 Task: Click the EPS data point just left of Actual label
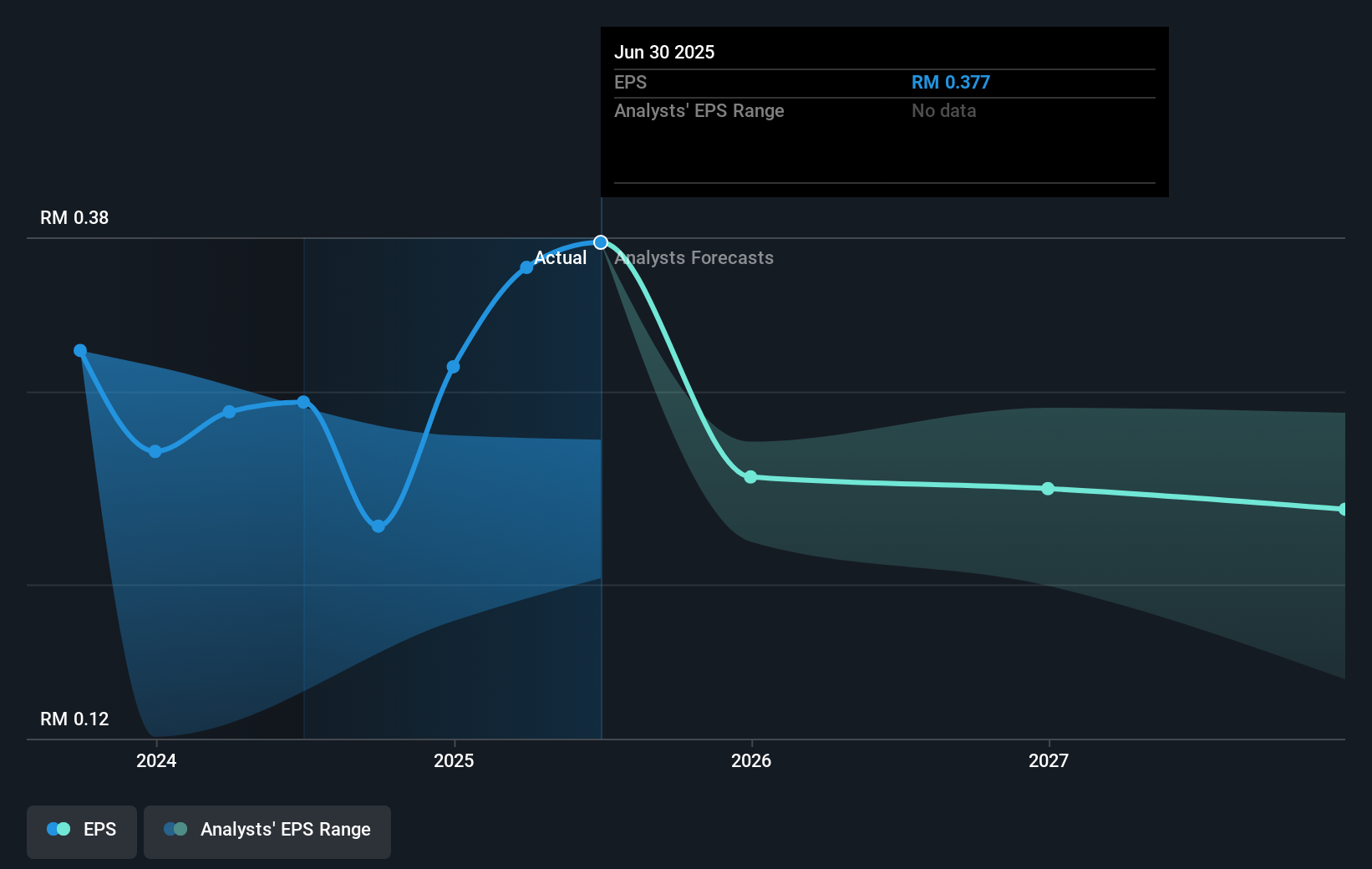tap(526, 268)
